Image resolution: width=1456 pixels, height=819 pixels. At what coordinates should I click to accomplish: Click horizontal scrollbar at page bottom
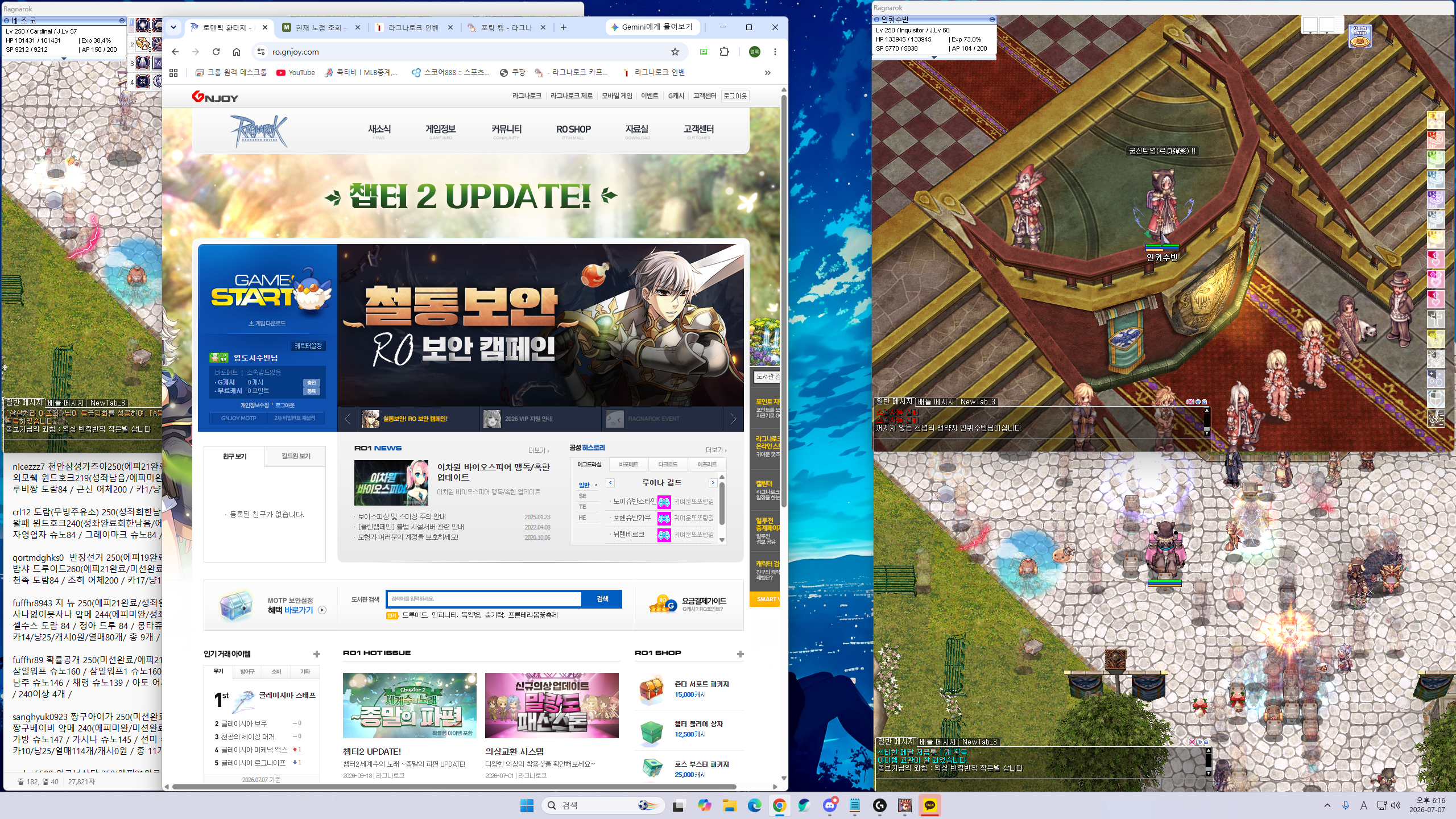pos(454,787)
